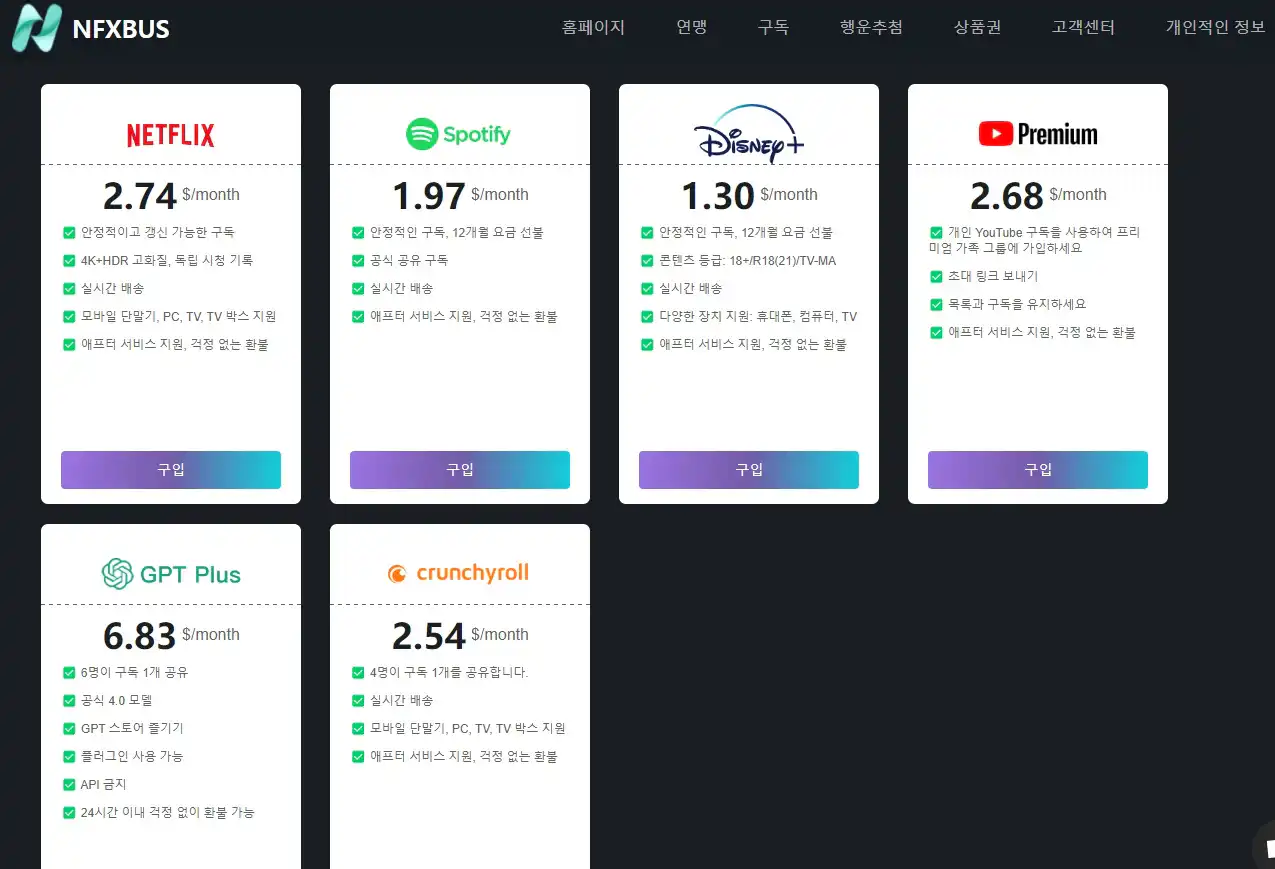Open 개인적인 정보 menu item
1275x869 pixels.
(1215, 27)
